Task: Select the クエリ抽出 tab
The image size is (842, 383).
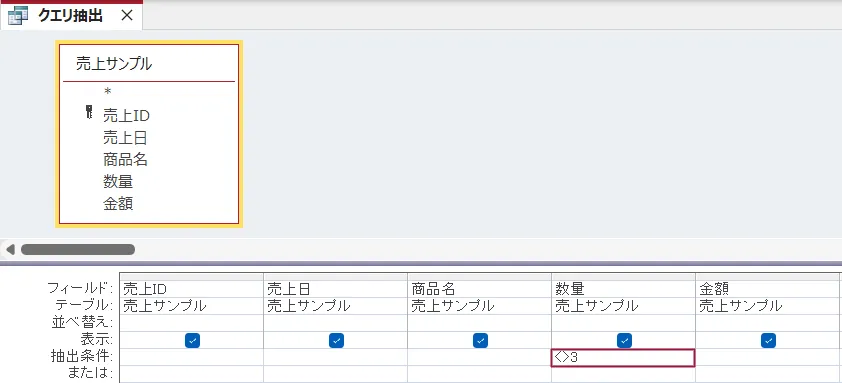Action: (71, 16)
